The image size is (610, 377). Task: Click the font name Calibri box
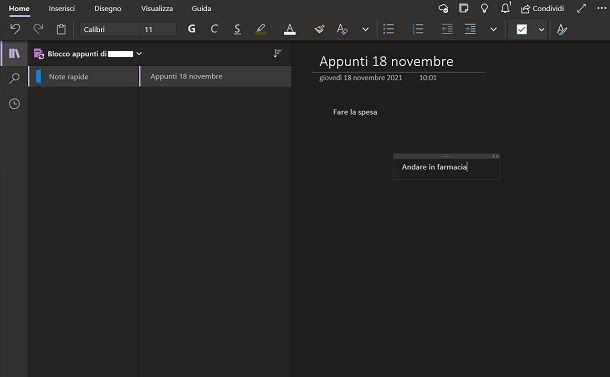coord(109,29)
